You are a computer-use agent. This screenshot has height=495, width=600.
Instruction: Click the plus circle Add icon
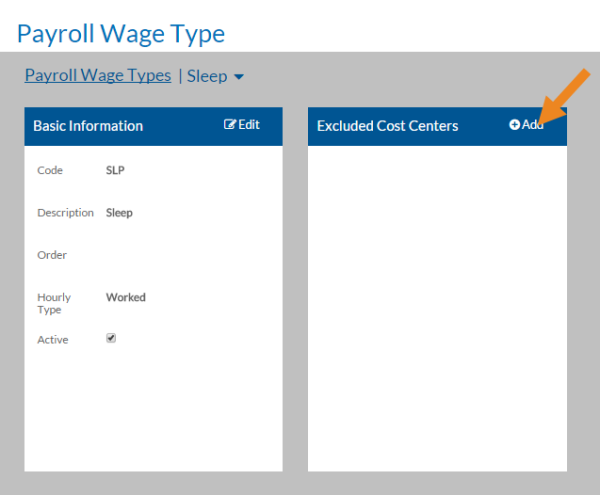coord(515,125)
